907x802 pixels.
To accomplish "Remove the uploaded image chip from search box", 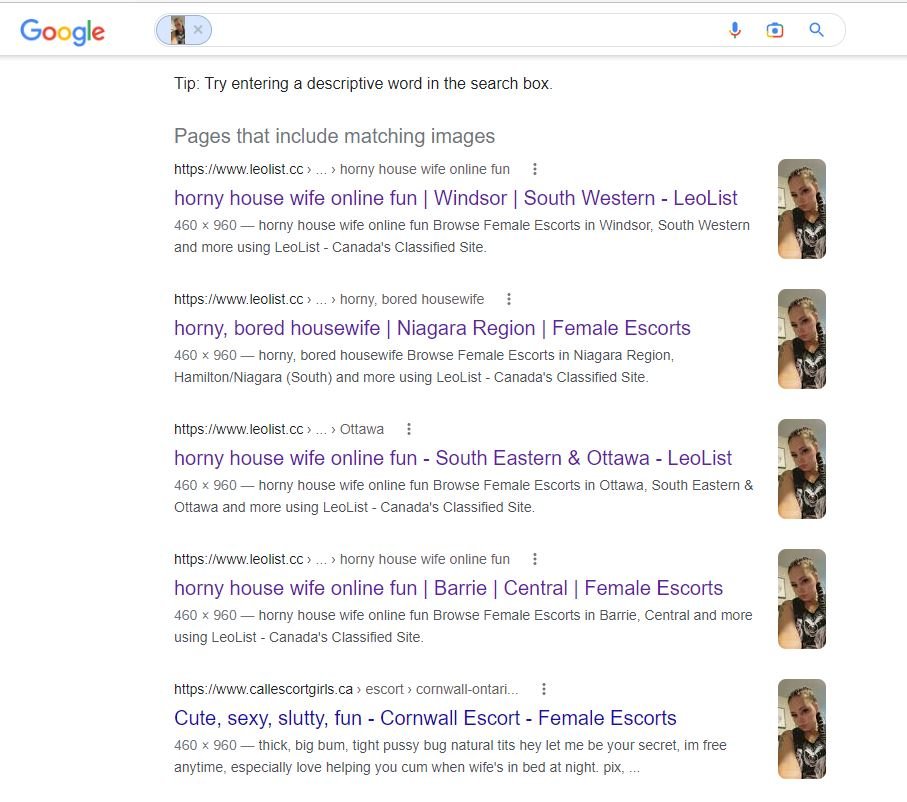I will click(x=198, y=30).
